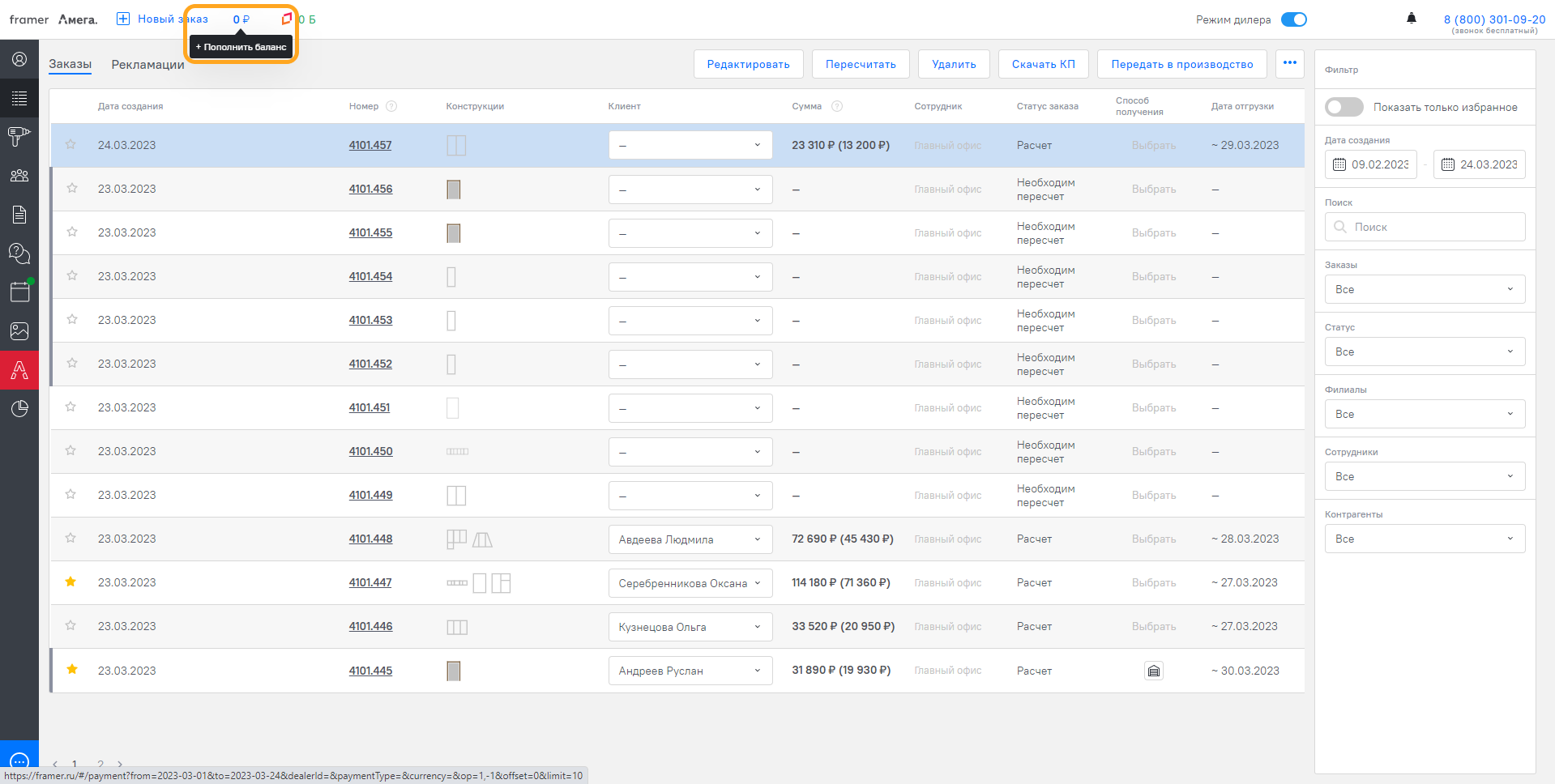Open calendar icon for end date 24.03.2023
Image resolution: width=1555 pixels, height=784 pixels.
[x=1448, y=164]
